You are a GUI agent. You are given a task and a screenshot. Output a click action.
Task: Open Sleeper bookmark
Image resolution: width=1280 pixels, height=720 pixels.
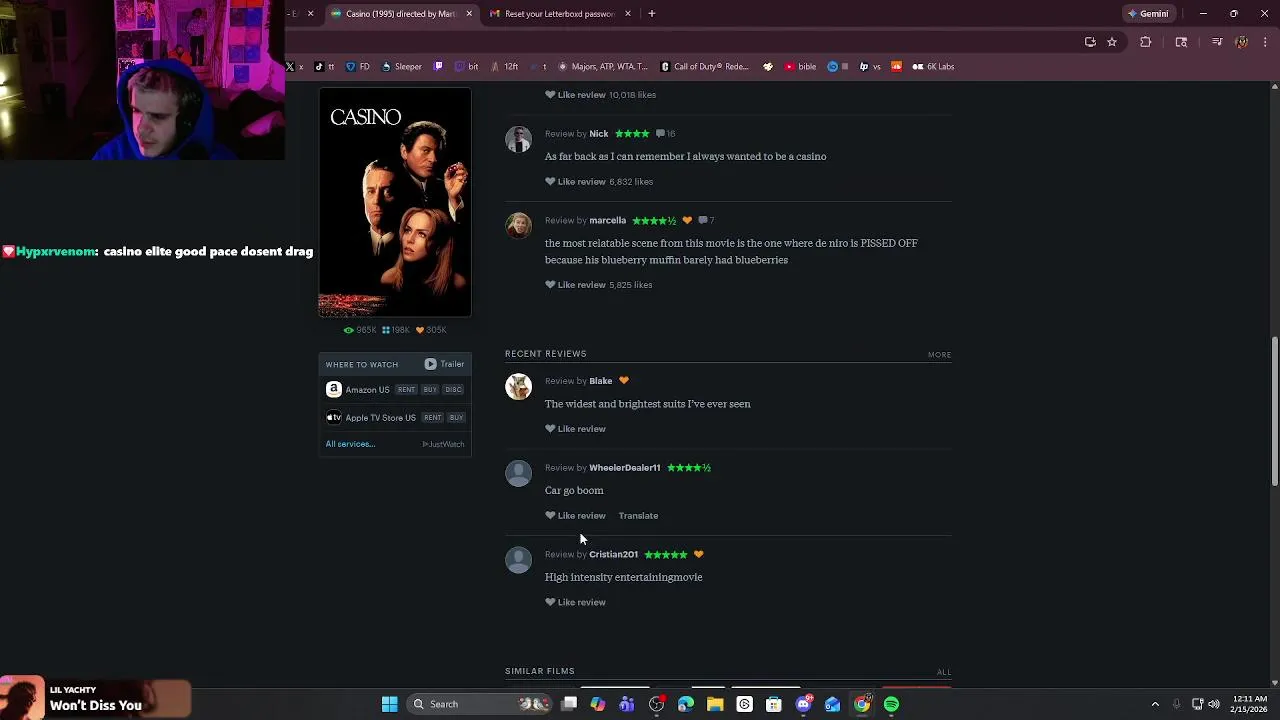[401, 67]
